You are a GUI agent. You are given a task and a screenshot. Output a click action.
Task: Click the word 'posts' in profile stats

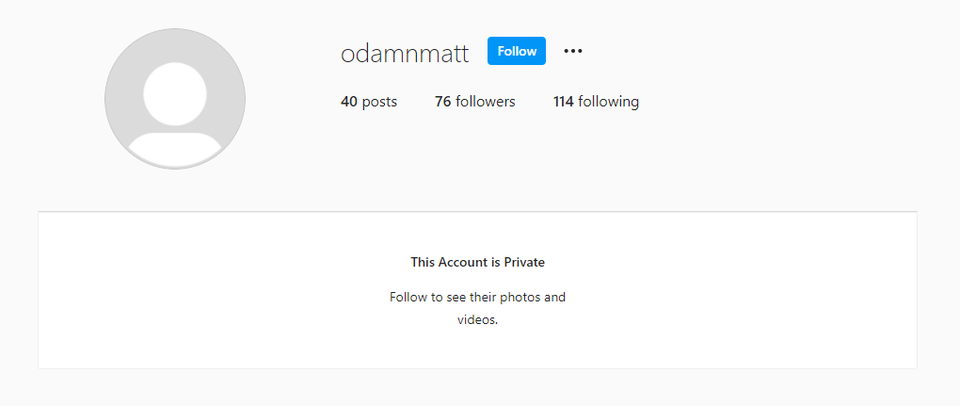click(x=380, y=102)
